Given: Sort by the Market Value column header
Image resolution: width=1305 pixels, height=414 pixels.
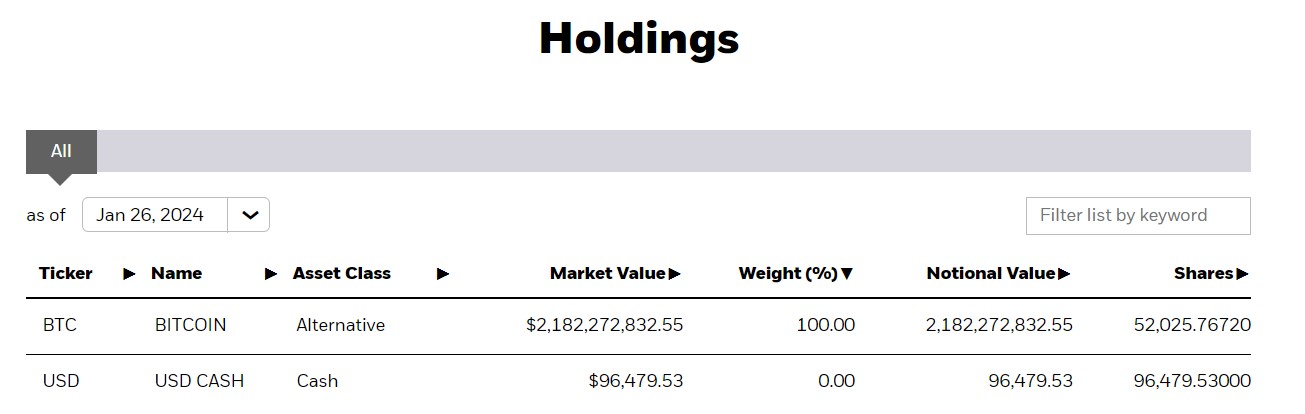Looking at the screenshot, I should 607,273.
